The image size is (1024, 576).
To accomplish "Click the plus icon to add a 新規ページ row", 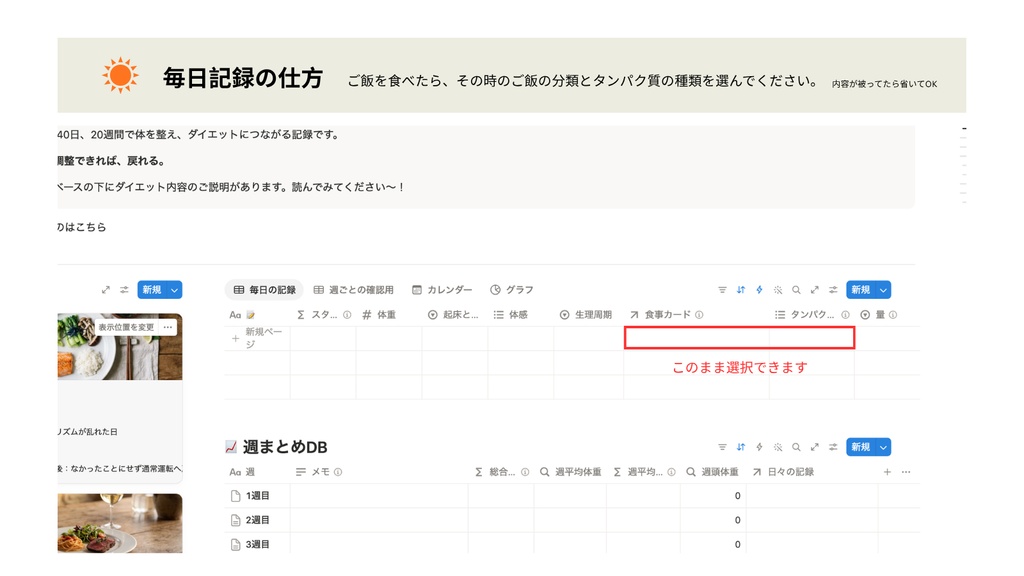I will pos(235,338).
